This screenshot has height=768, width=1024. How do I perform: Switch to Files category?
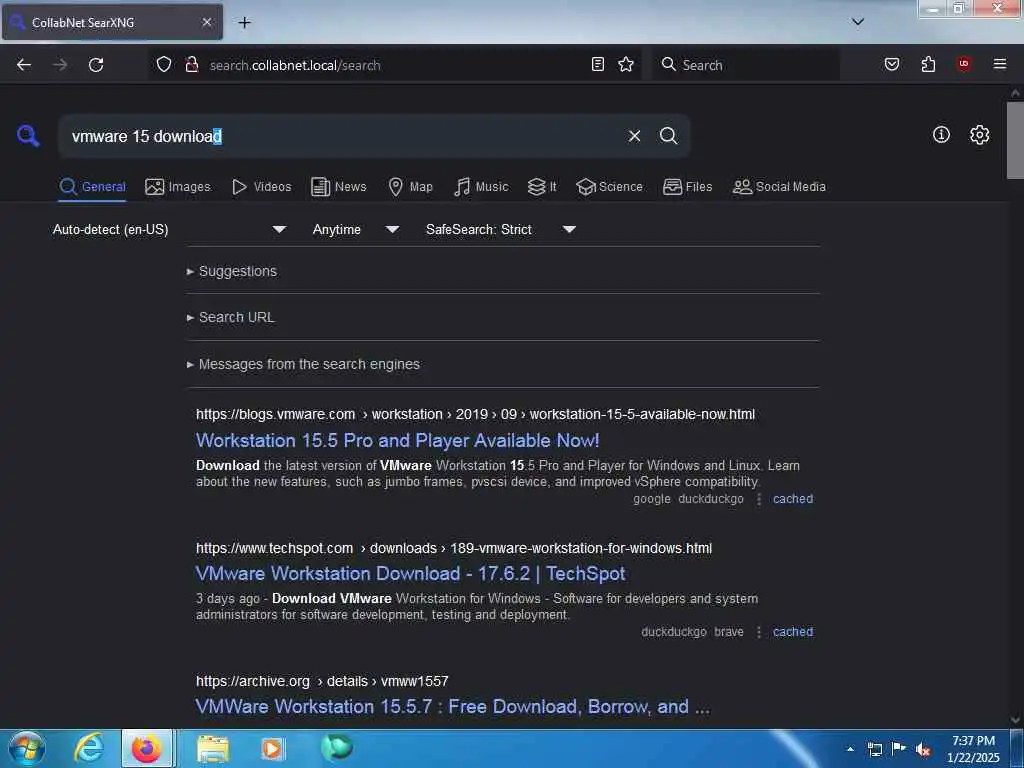pos(687,187)
